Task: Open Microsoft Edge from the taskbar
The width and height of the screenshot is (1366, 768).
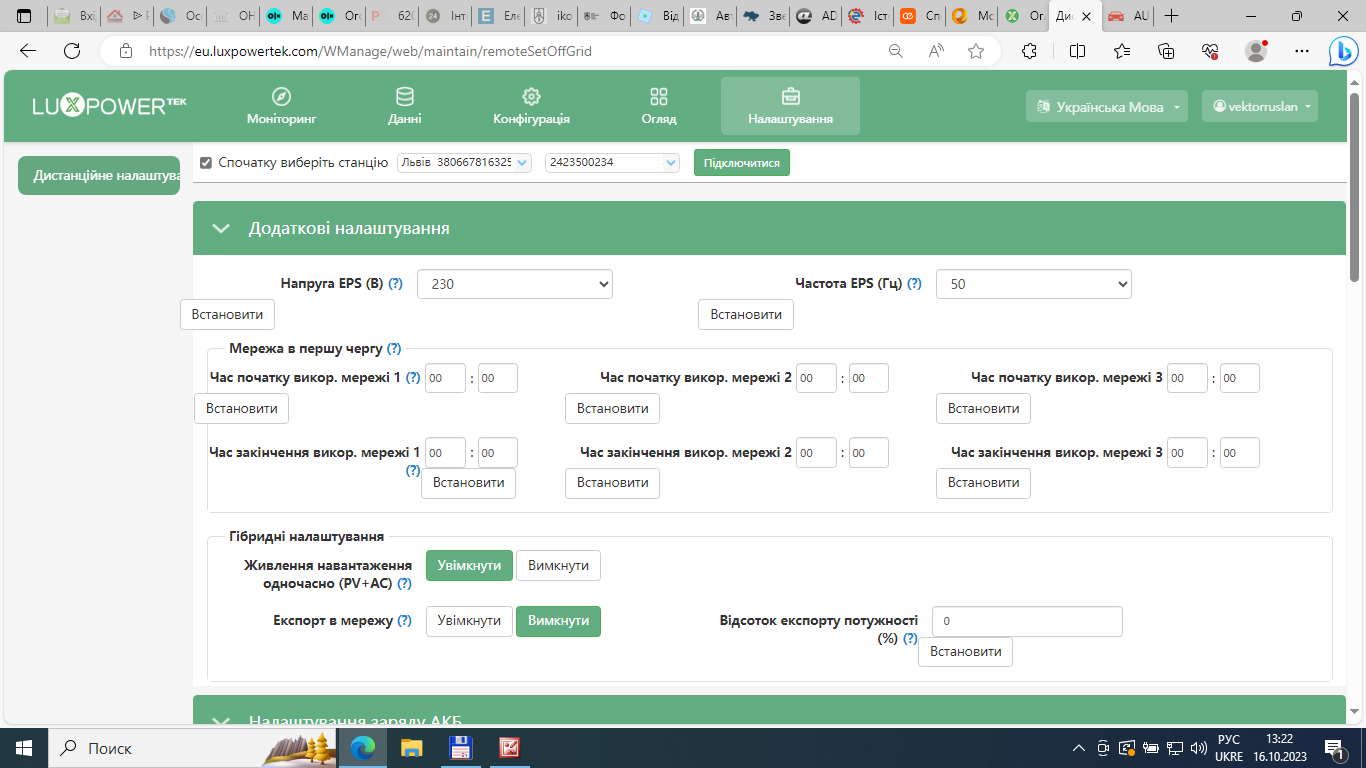Action: [x=363, y=747]
